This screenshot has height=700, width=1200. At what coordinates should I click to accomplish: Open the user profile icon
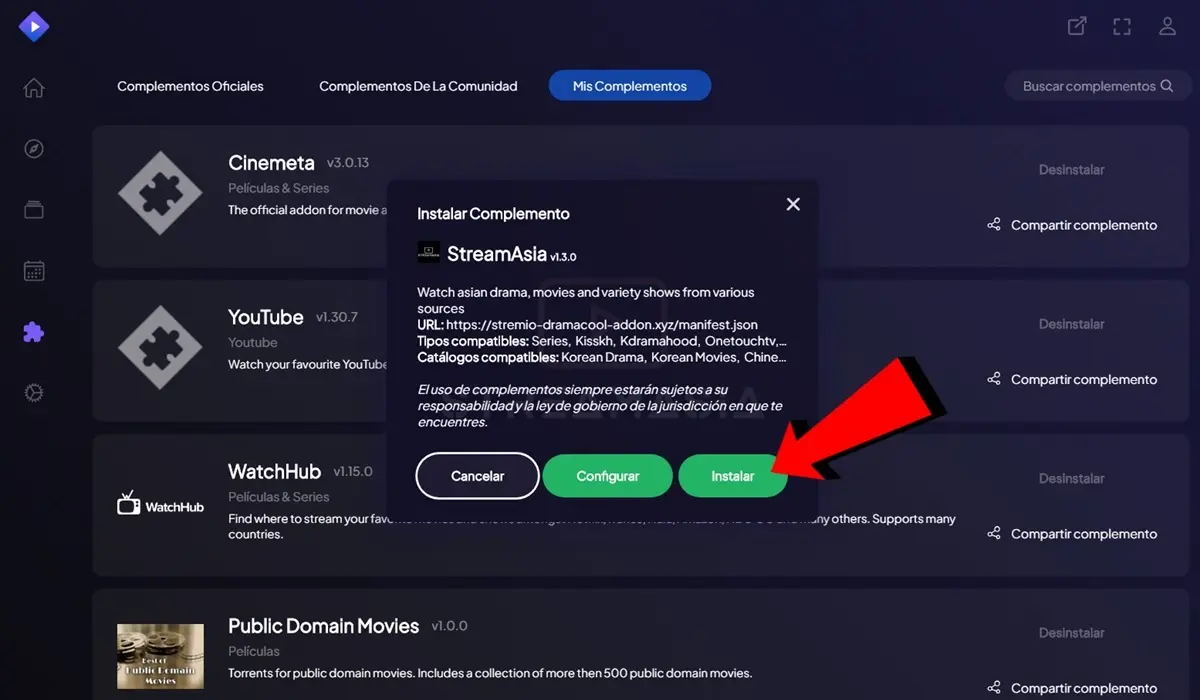(x=1167, y=27)
